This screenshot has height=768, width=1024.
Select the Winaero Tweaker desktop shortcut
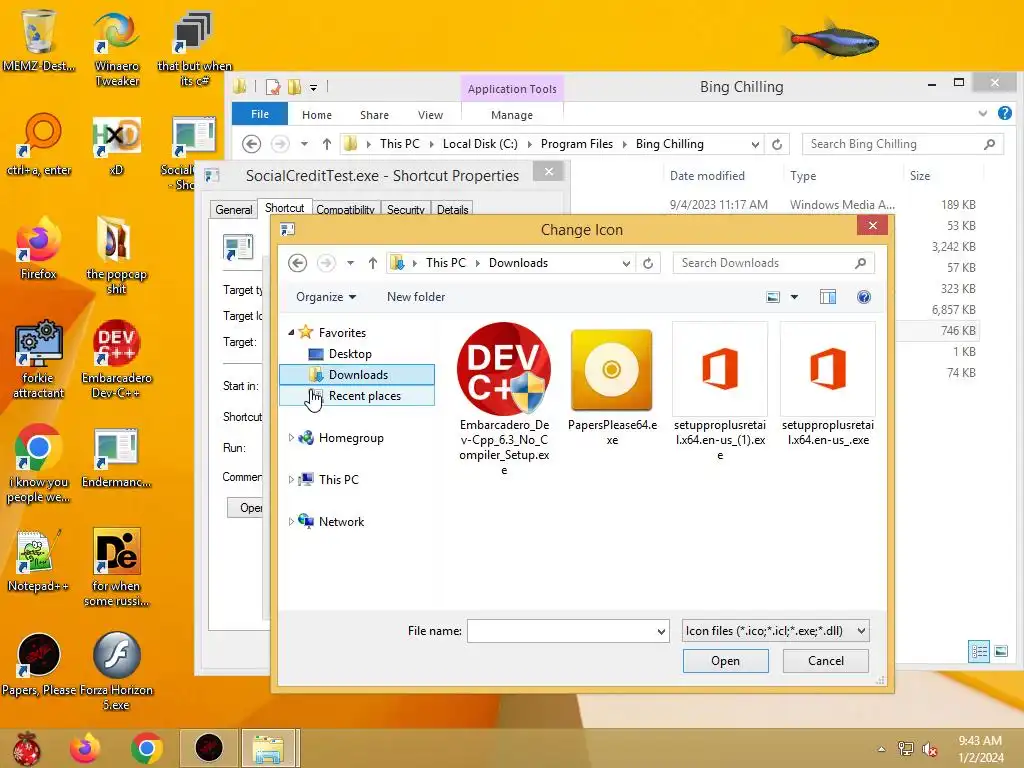point(116,50)
